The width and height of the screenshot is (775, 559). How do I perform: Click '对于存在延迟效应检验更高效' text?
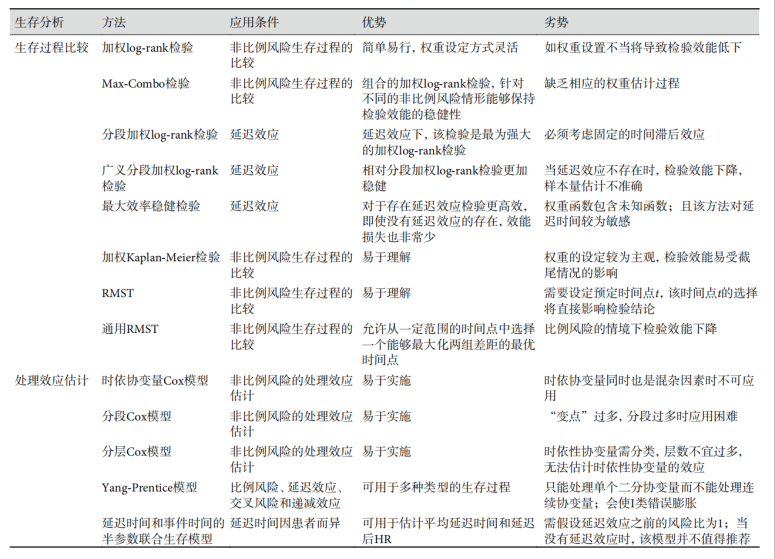coord(442,206)
